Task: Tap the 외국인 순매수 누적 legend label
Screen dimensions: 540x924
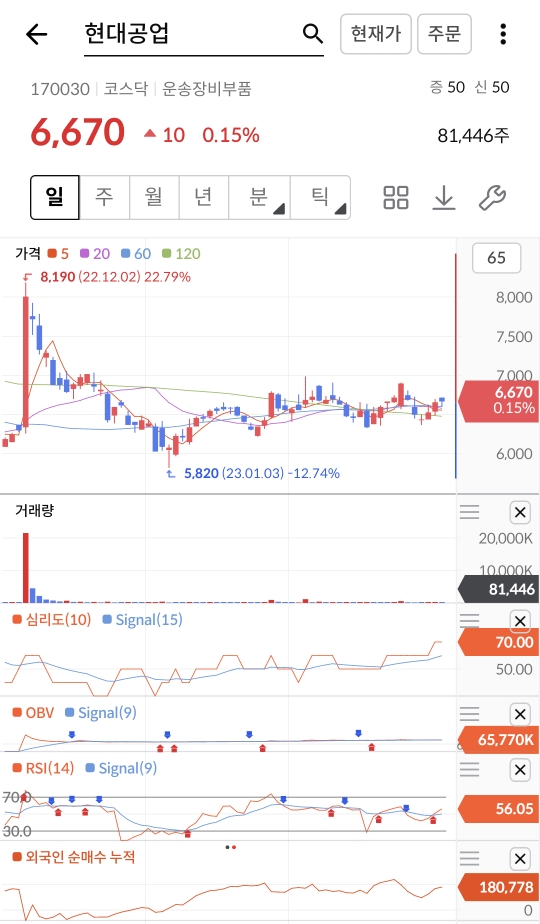Action: (x=74, y=857)
